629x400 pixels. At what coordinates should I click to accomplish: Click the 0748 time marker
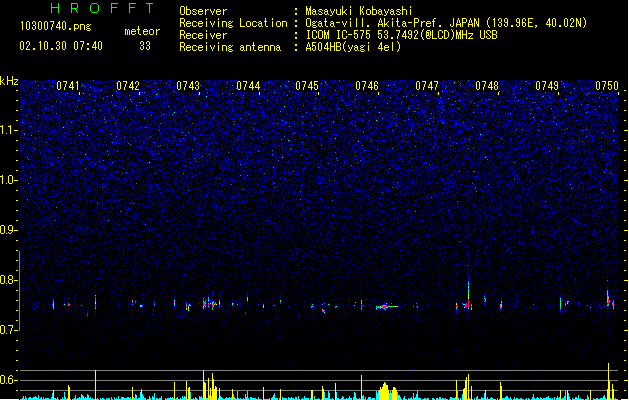(x=487, y=86)
